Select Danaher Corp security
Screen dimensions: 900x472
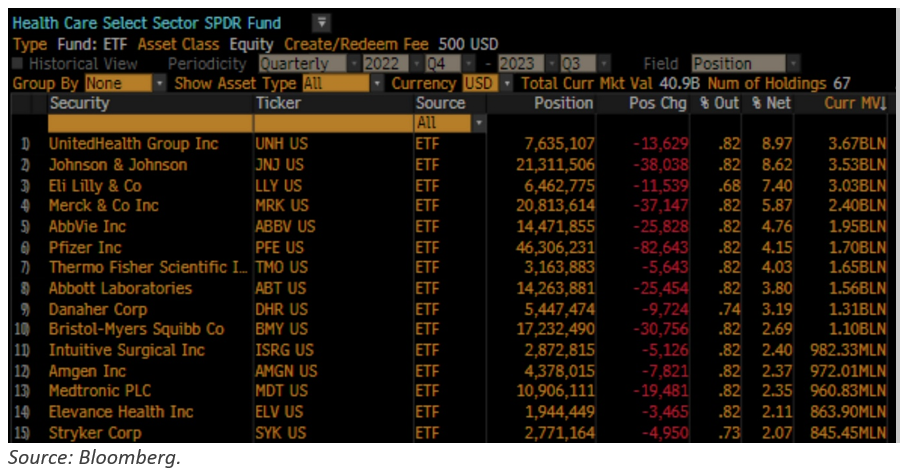98,309
